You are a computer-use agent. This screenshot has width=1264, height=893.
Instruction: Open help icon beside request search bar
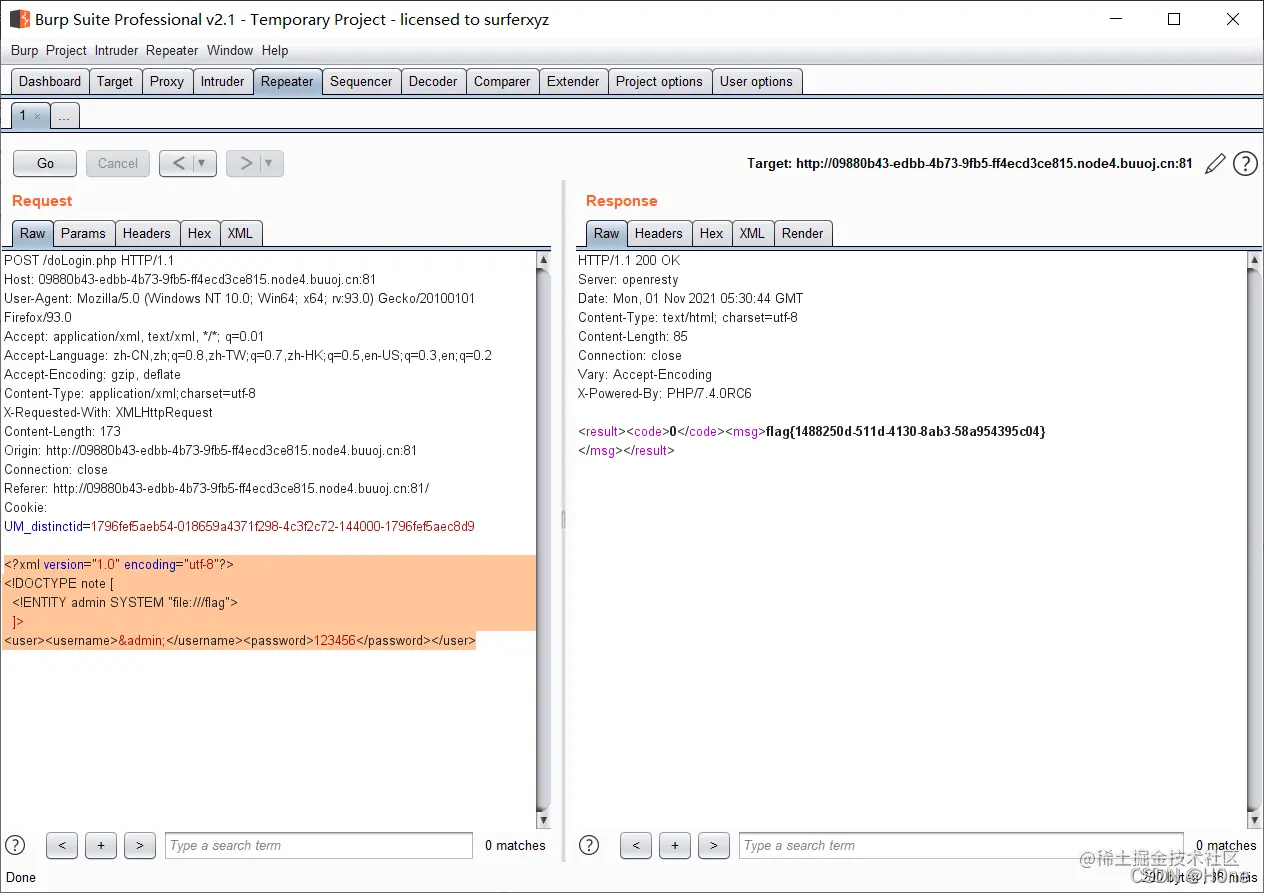click(x=15, y=845)
